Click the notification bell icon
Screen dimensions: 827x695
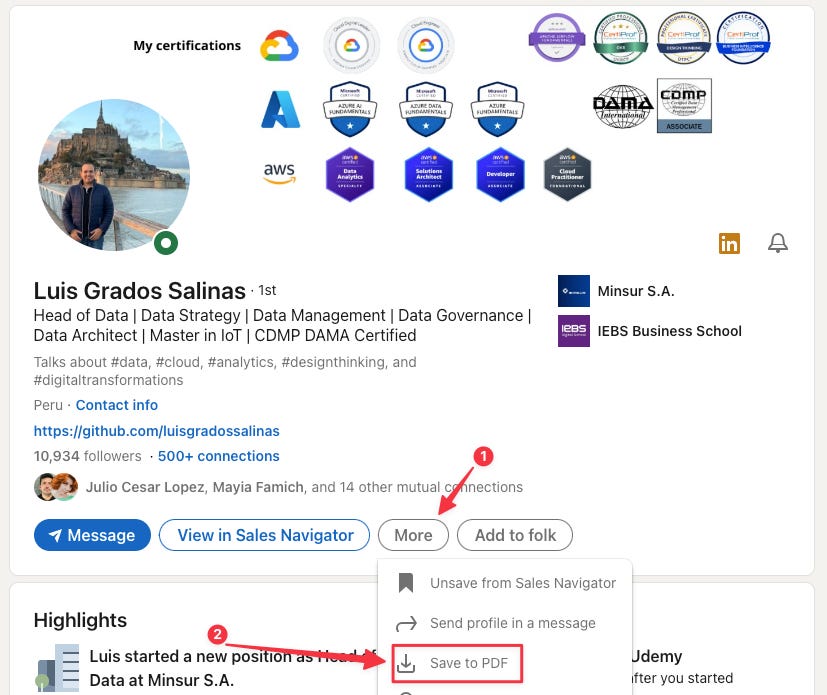coord(777,243)
